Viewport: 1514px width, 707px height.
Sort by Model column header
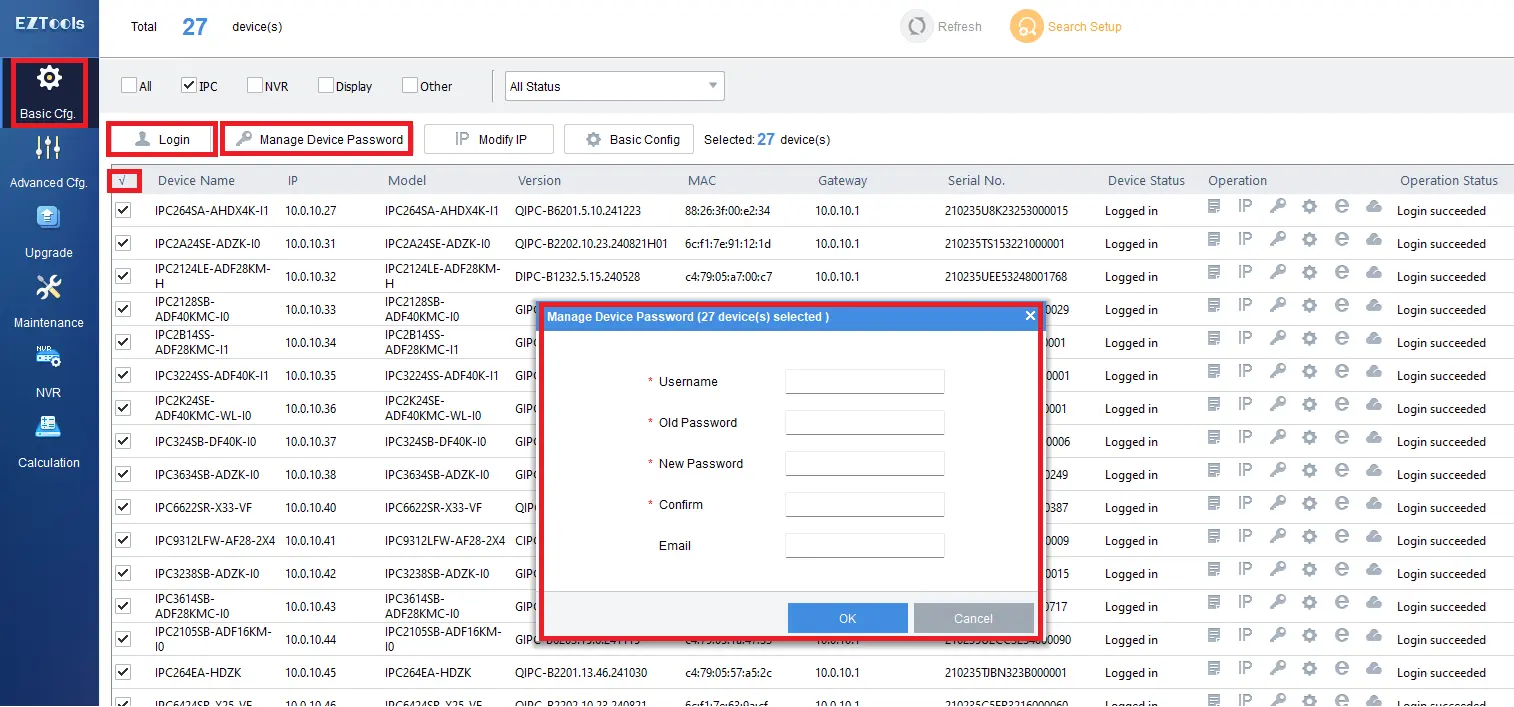[x=407, y=181]
